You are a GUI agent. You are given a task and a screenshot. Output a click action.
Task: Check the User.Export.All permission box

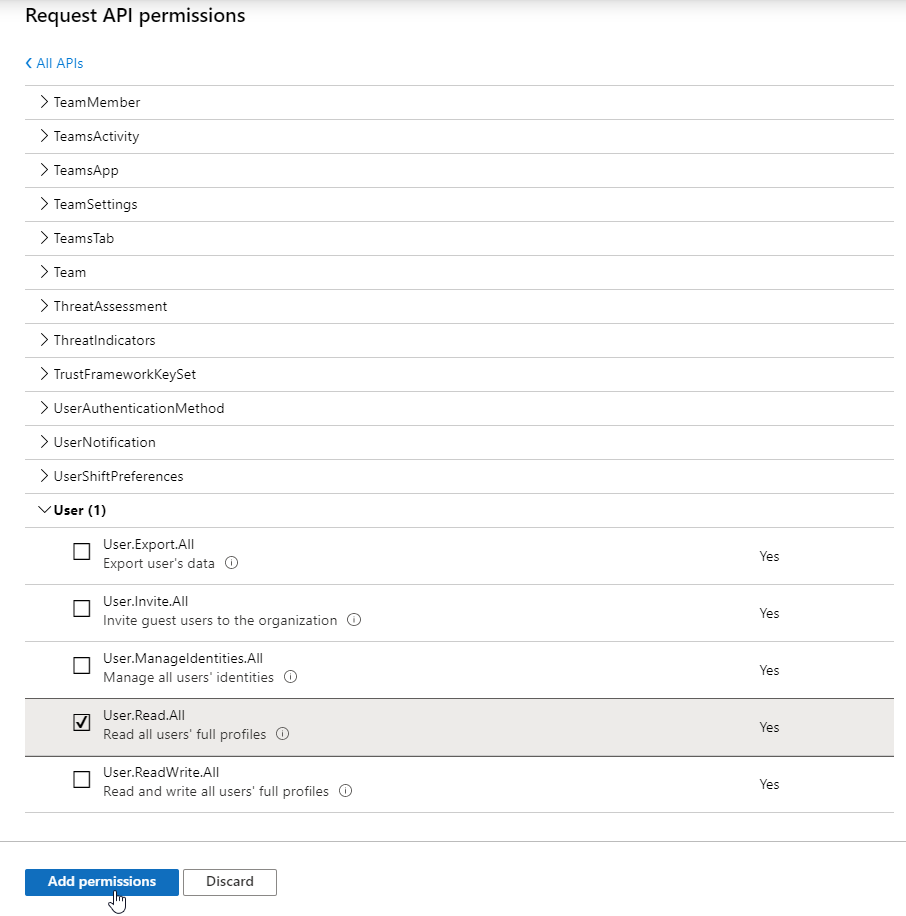click(82, 552)
